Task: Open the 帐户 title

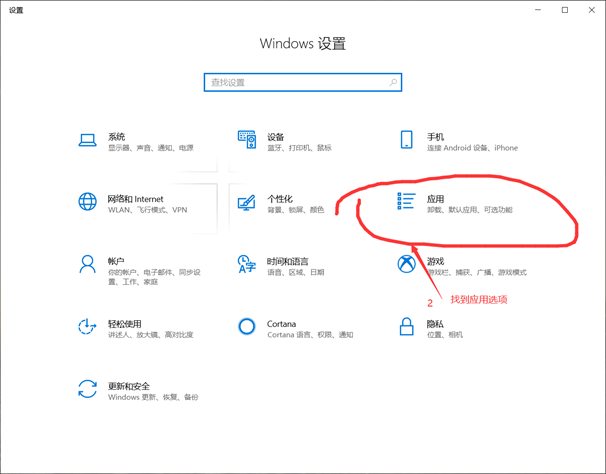Action: click(x=116, y=261)
